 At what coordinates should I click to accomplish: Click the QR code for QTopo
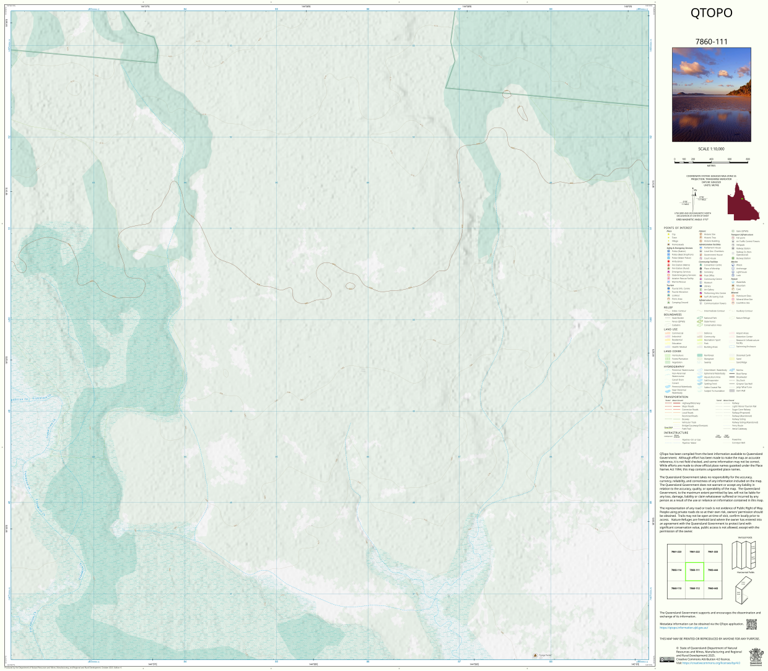tap(751, 624)
